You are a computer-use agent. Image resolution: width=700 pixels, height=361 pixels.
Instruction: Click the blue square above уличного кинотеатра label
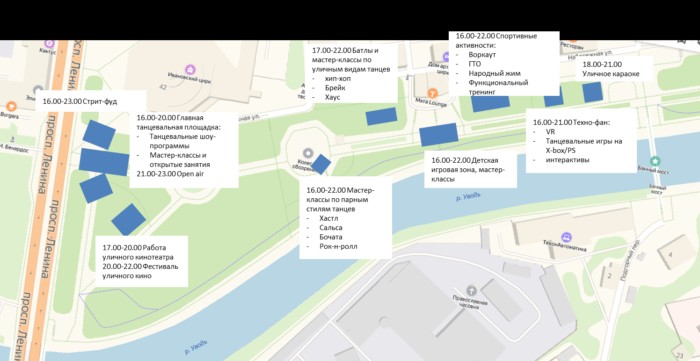click(x=129, y=220)
